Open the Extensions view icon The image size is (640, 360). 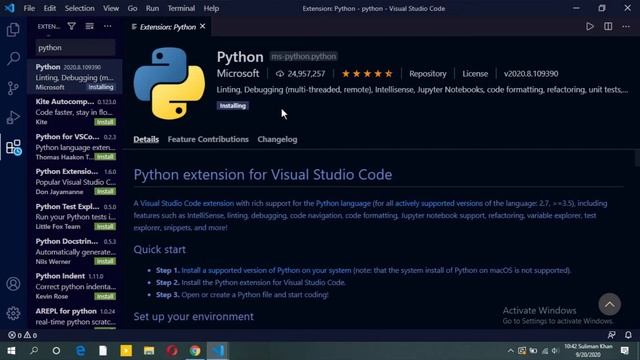[13, 147]
